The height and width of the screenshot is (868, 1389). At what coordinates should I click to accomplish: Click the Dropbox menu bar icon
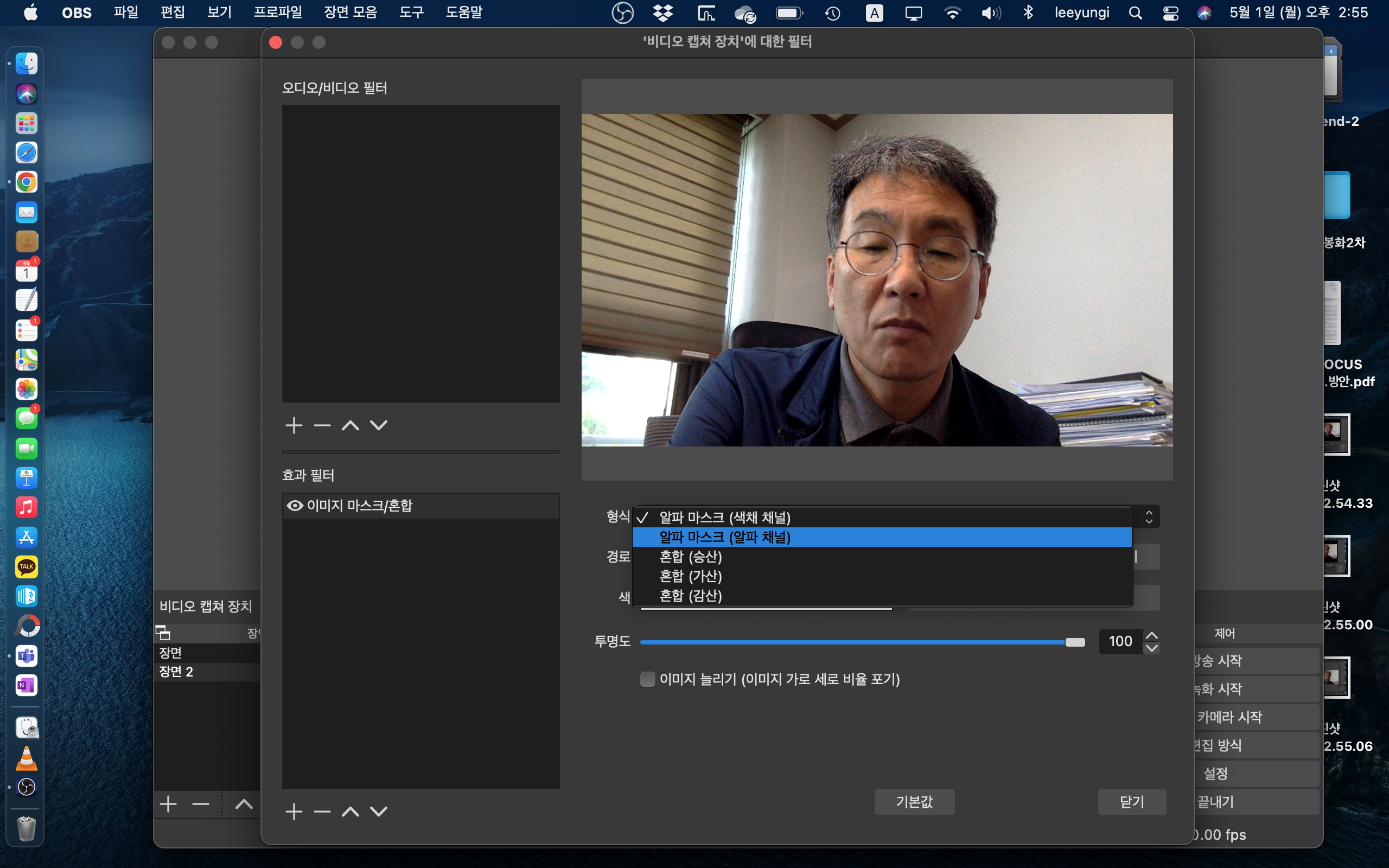click(x=663, y=12)
